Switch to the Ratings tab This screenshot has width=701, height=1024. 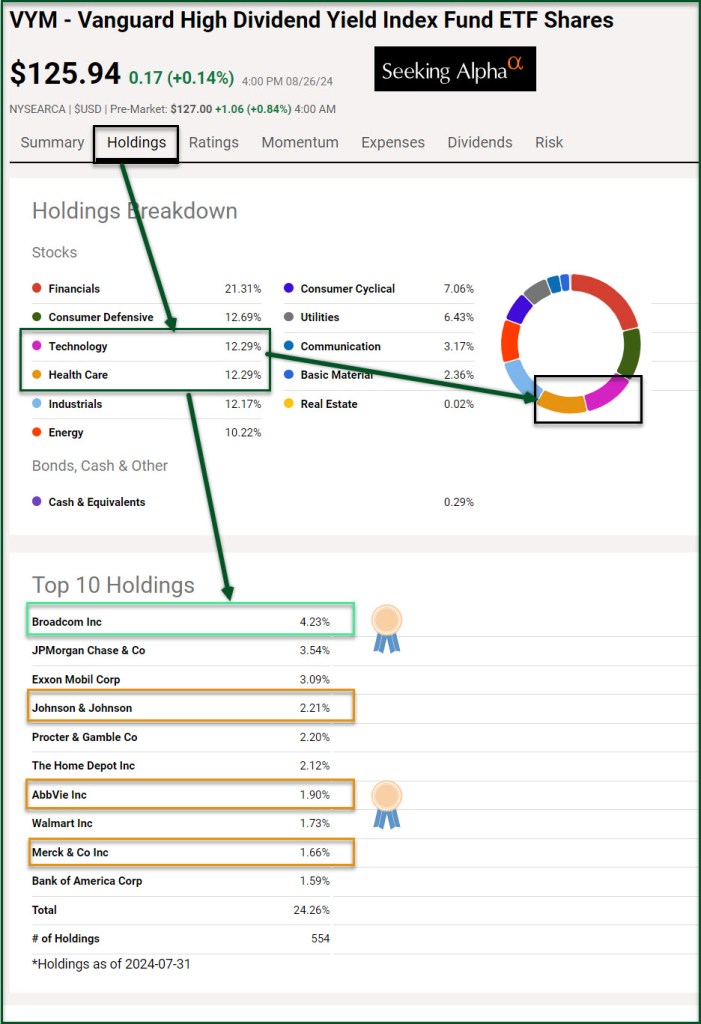[x=214, y=142]
